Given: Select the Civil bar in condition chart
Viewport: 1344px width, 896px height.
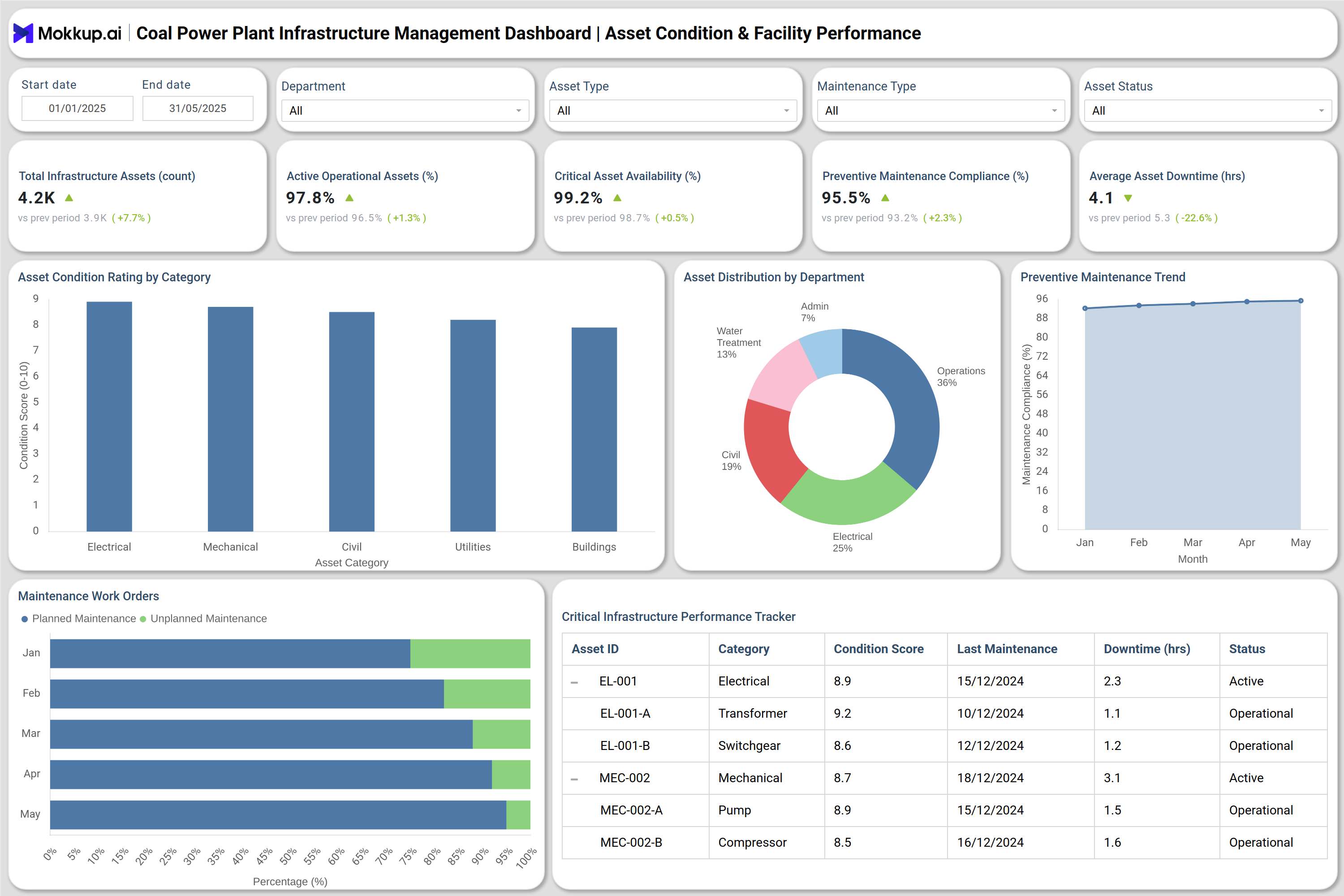Looking at the screenshot, I should tap(351, 422).
